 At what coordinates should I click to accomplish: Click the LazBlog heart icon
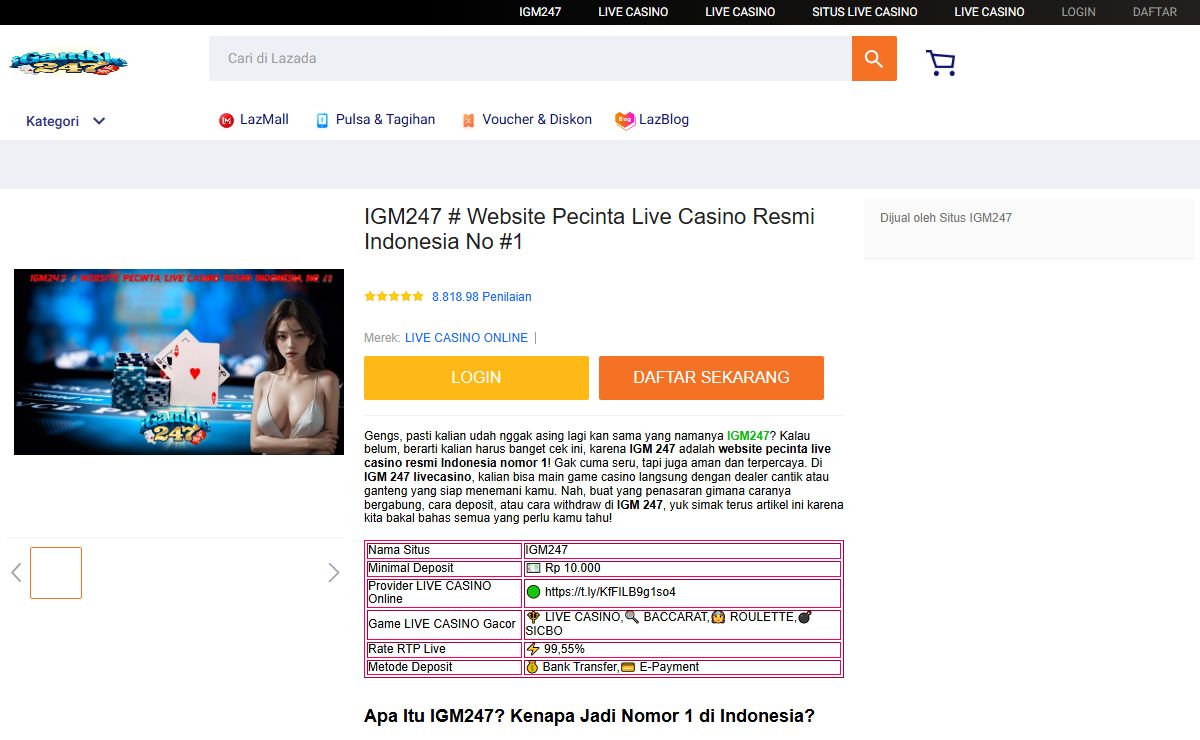point(625,120)
